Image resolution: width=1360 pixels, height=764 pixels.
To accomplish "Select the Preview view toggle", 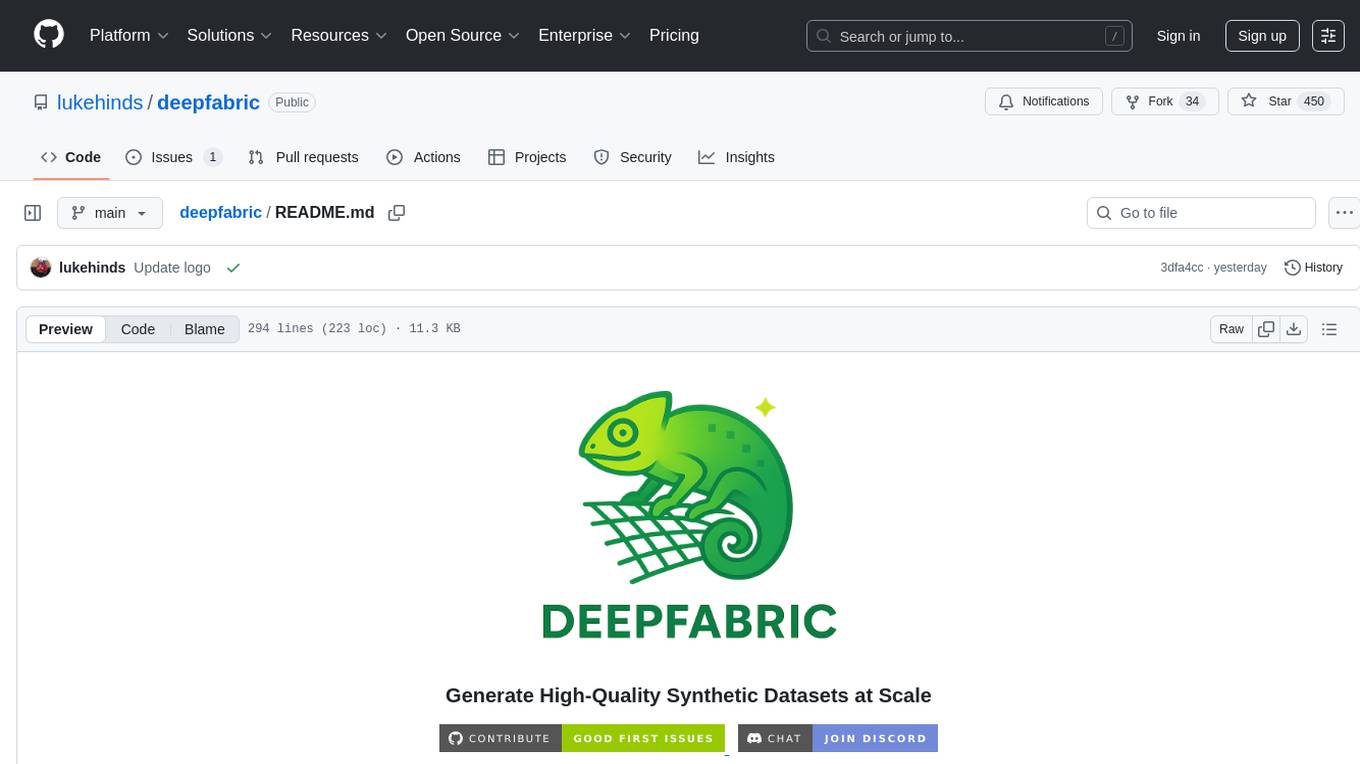I will click(x=66, y=329).
